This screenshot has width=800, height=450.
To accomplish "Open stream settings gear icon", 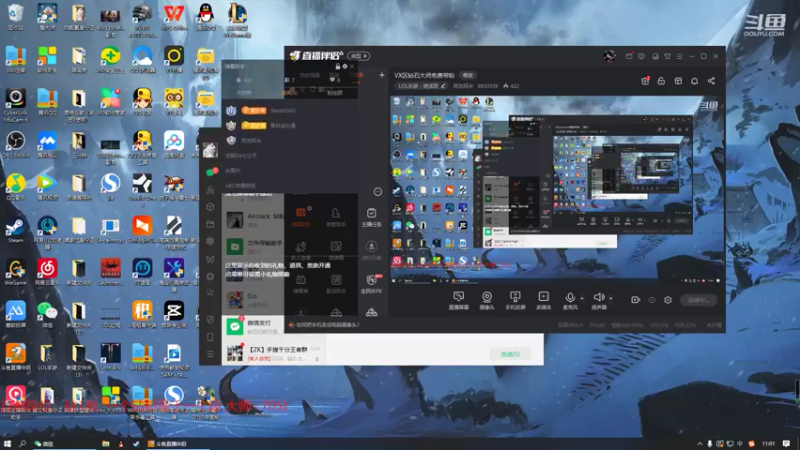I will point(668,300).
